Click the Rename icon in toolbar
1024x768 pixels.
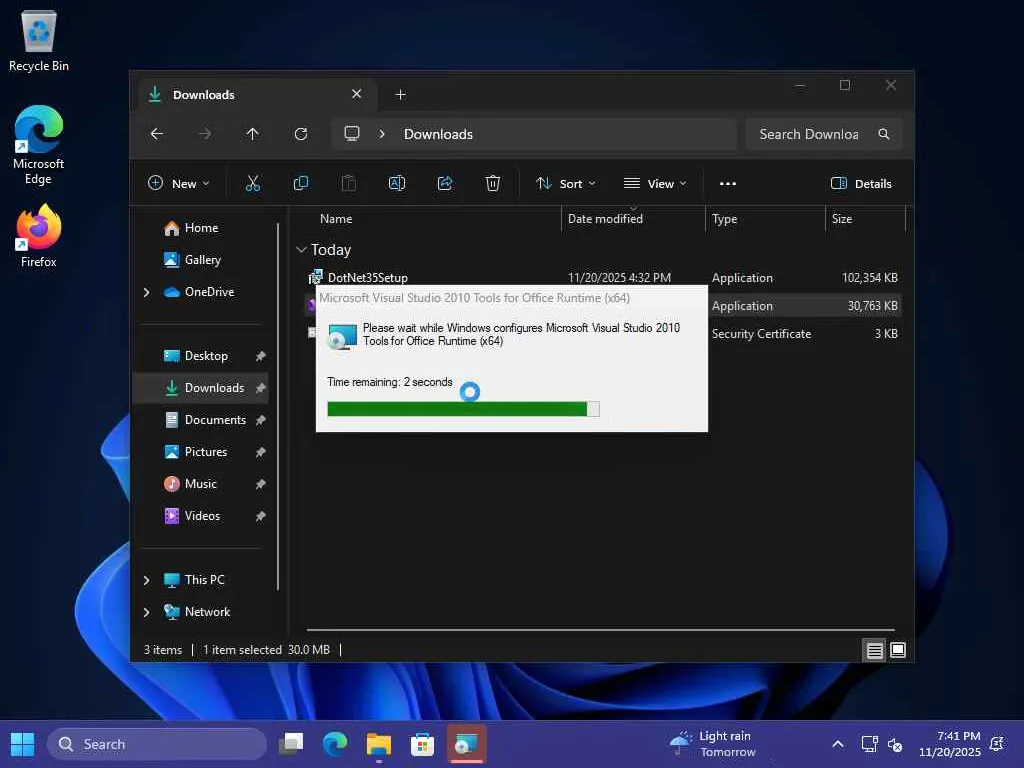(396, 184)
